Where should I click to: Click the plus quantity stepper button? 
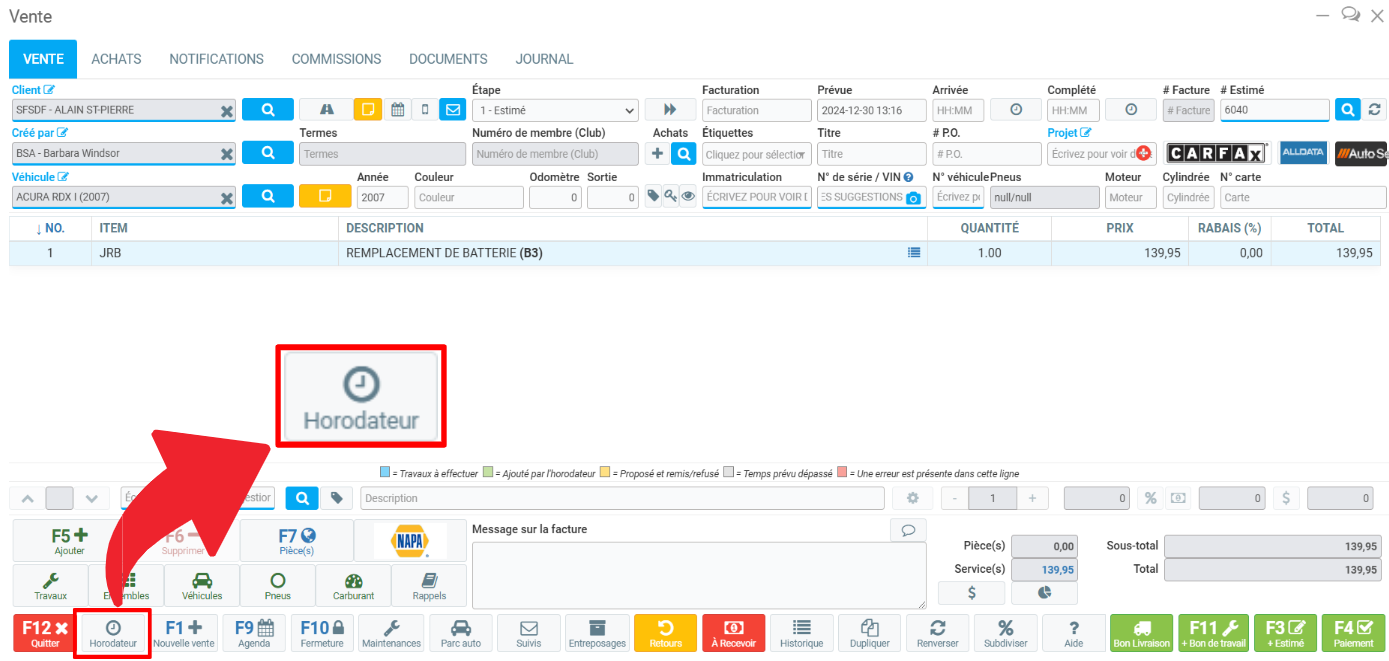1032,498
